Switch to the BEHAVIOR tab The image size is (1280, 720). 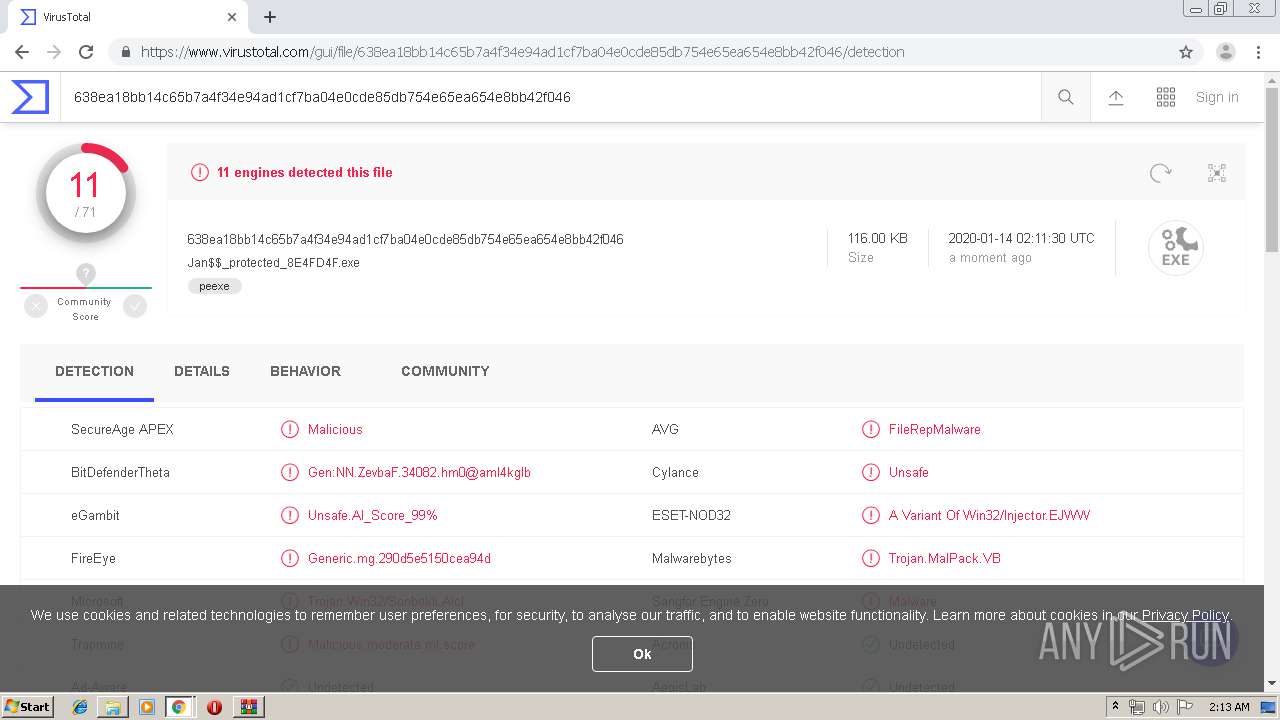(305, 371)
